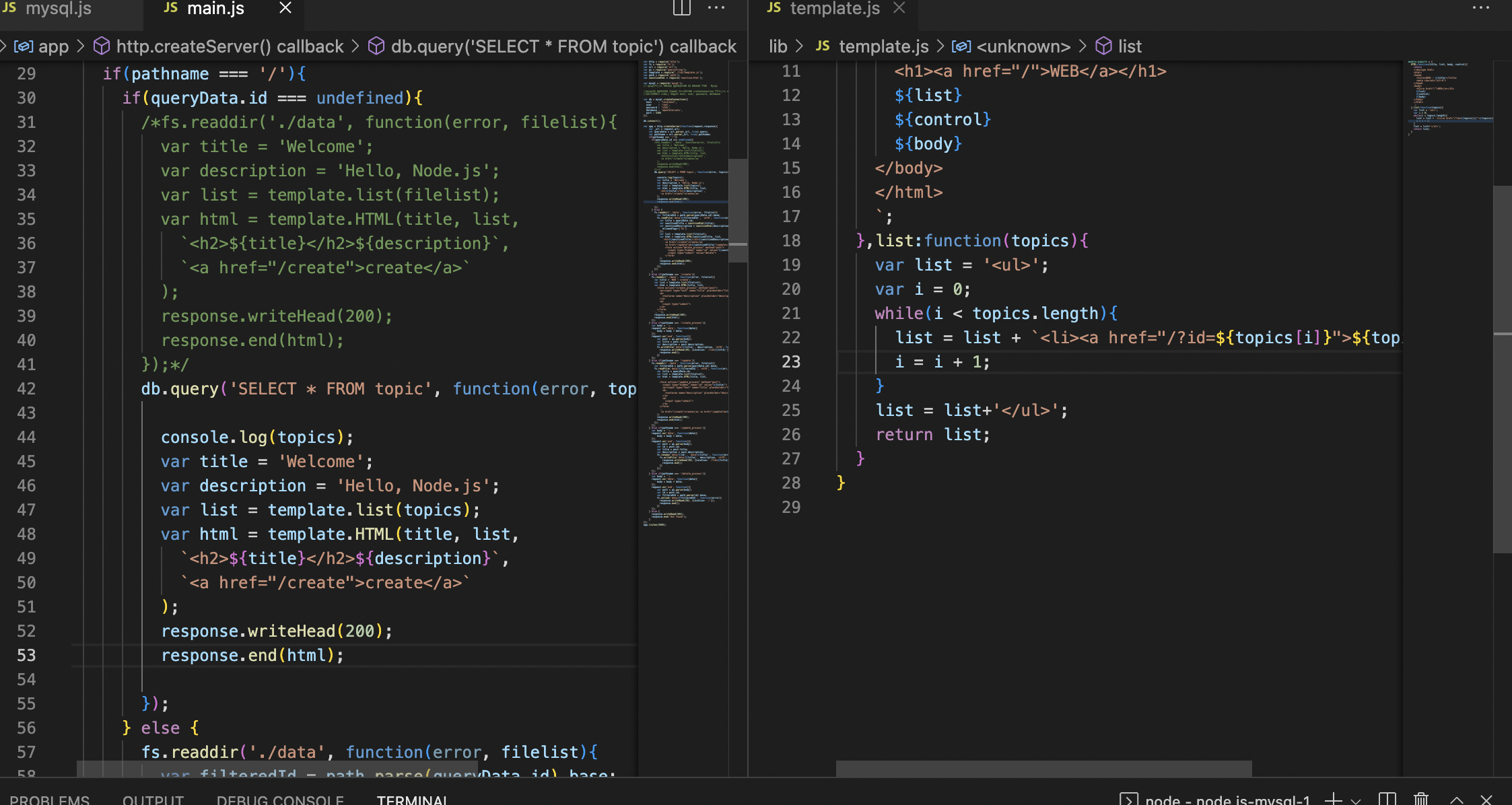The width and height of the screenshot is (1512, 805).
Task: Click line number 42 in main.js
Action: click(26, 389)
